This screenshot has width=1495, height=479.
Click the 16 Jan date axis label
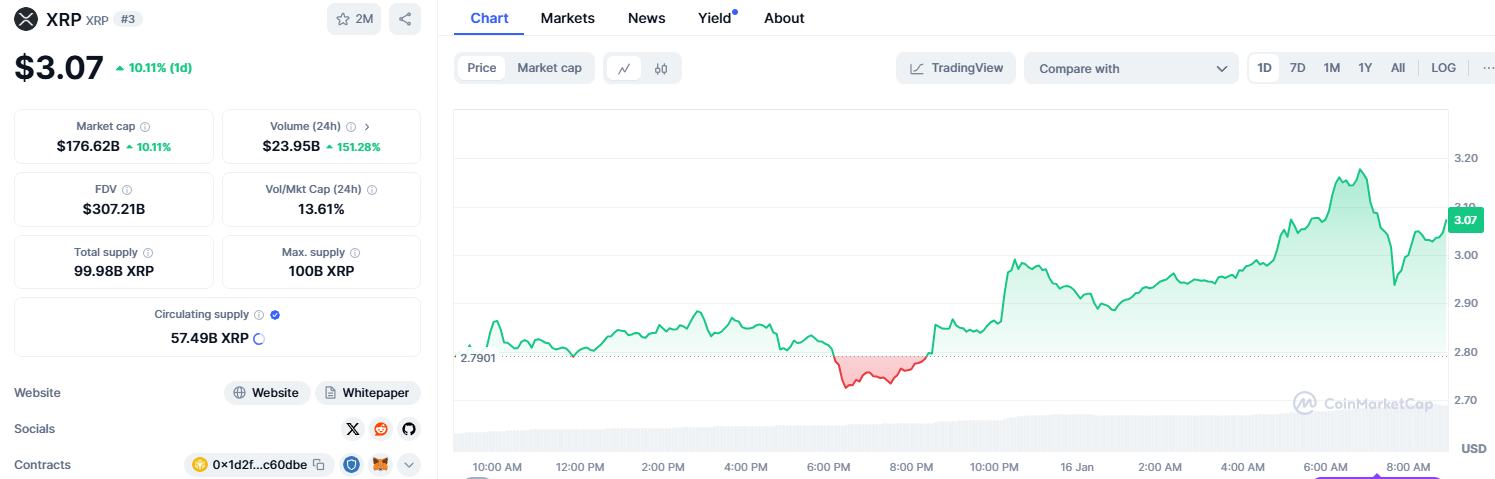pyautogui.click(x=1077, y=467)
